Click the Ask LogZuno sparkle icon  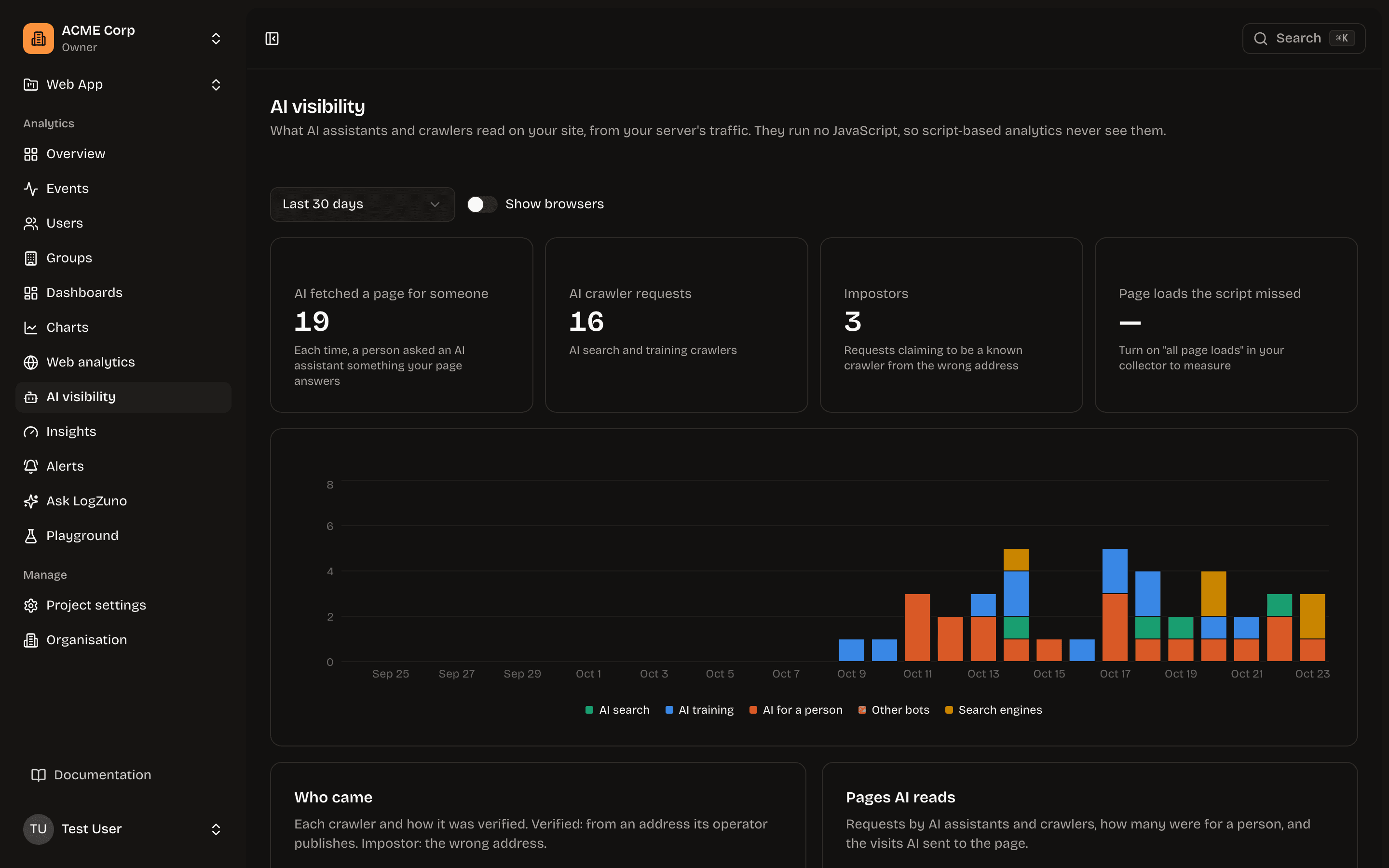tap(31, 501)
